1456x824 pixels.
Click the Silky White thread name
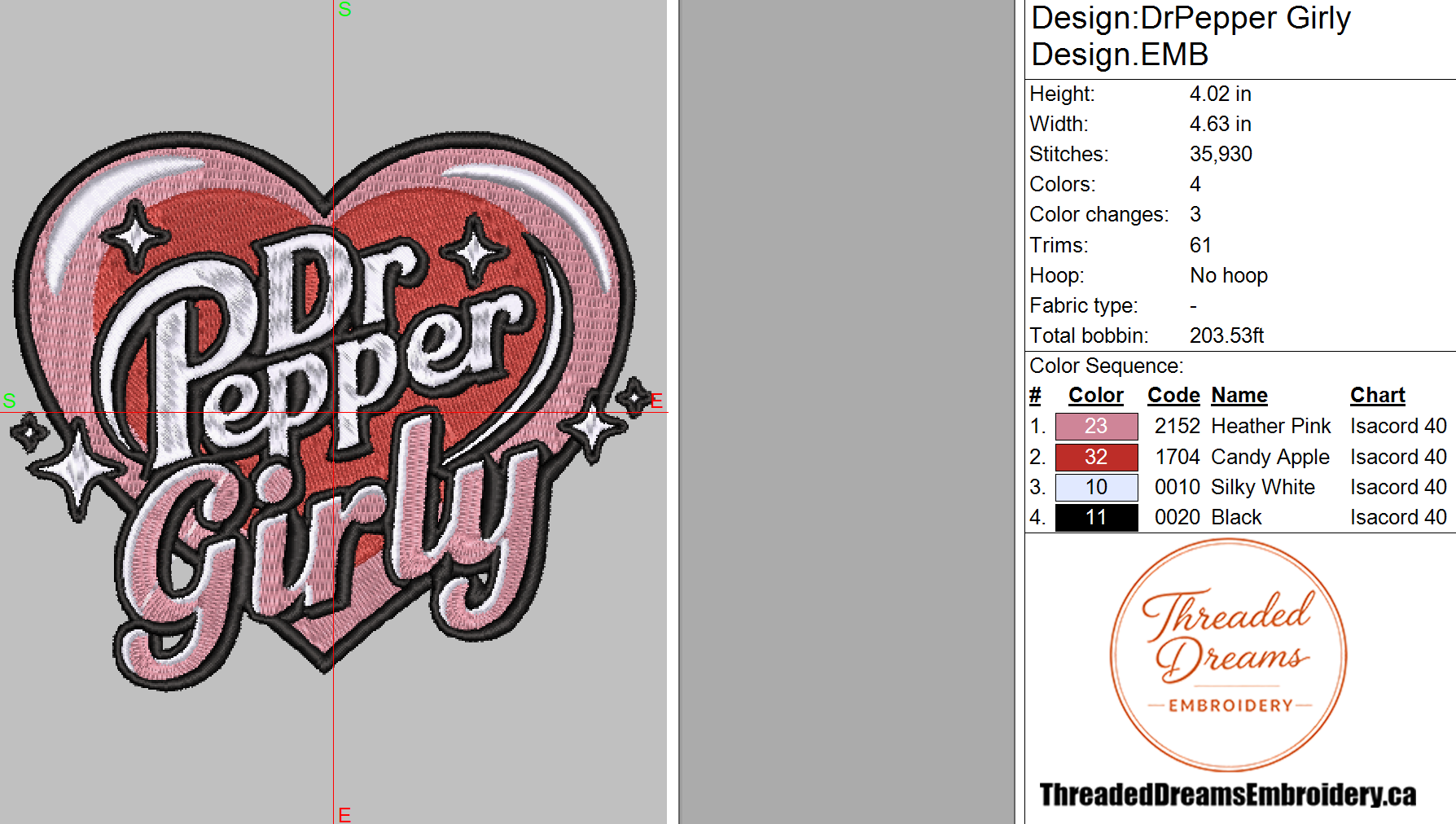pyautogui.click(x=1263, y=487)
